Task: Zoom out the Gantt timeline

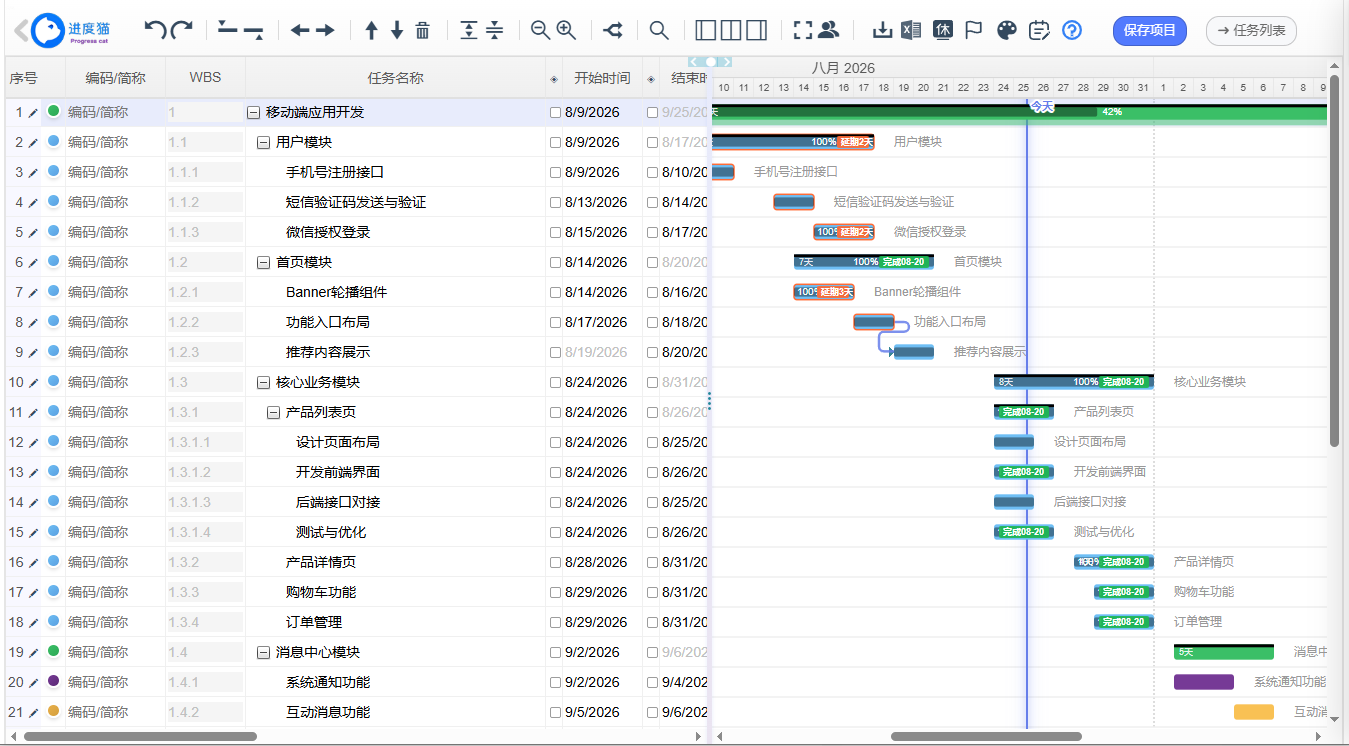Action: click(x=540, y=30)
